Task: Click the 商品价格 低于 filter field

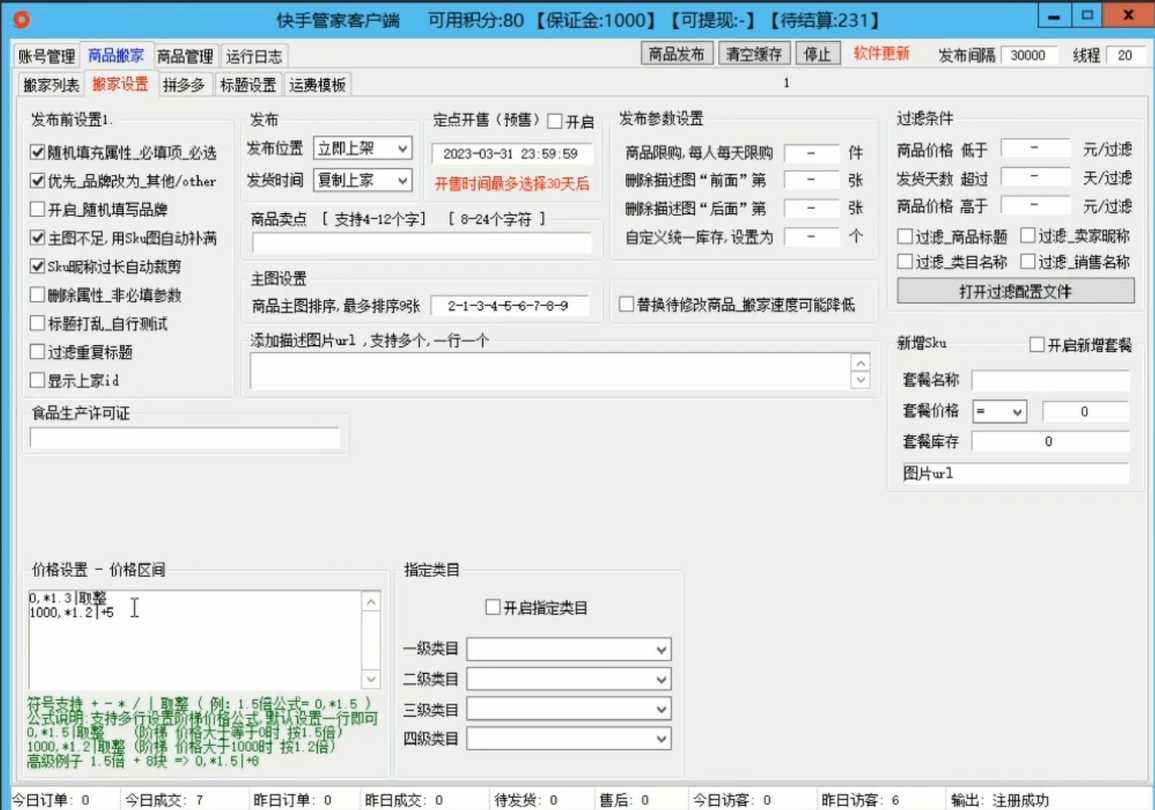Action: [1036, 149]
